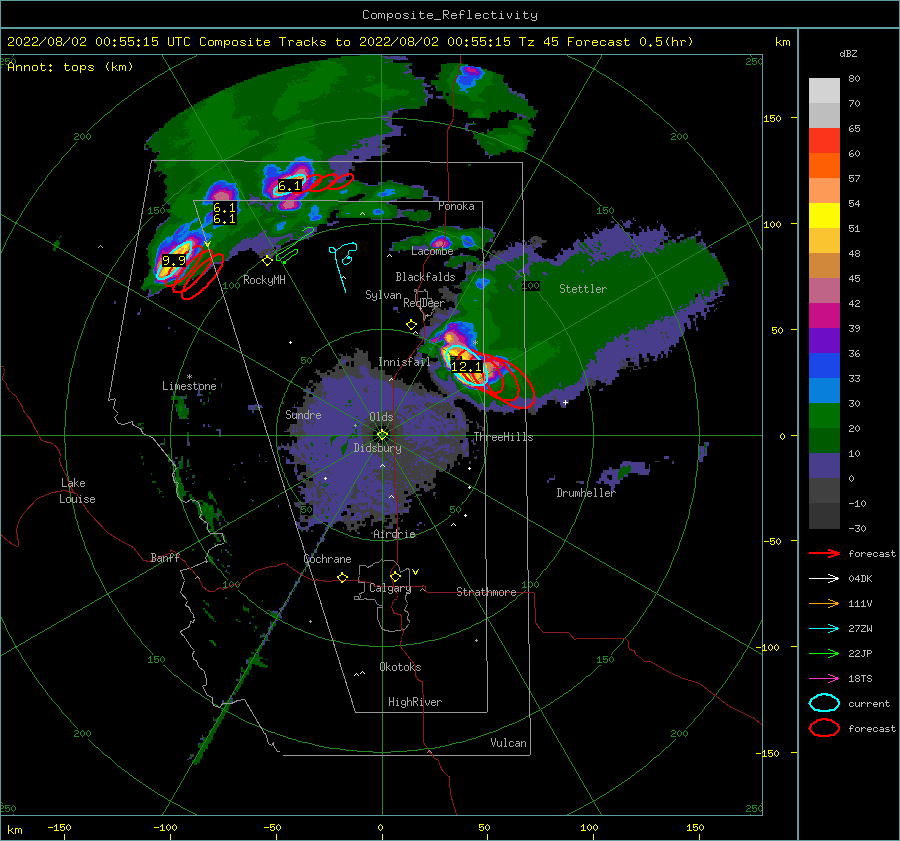Click the Innisfail town label
The width and height of the screenshot is (900, 841).
click(404, 362)
